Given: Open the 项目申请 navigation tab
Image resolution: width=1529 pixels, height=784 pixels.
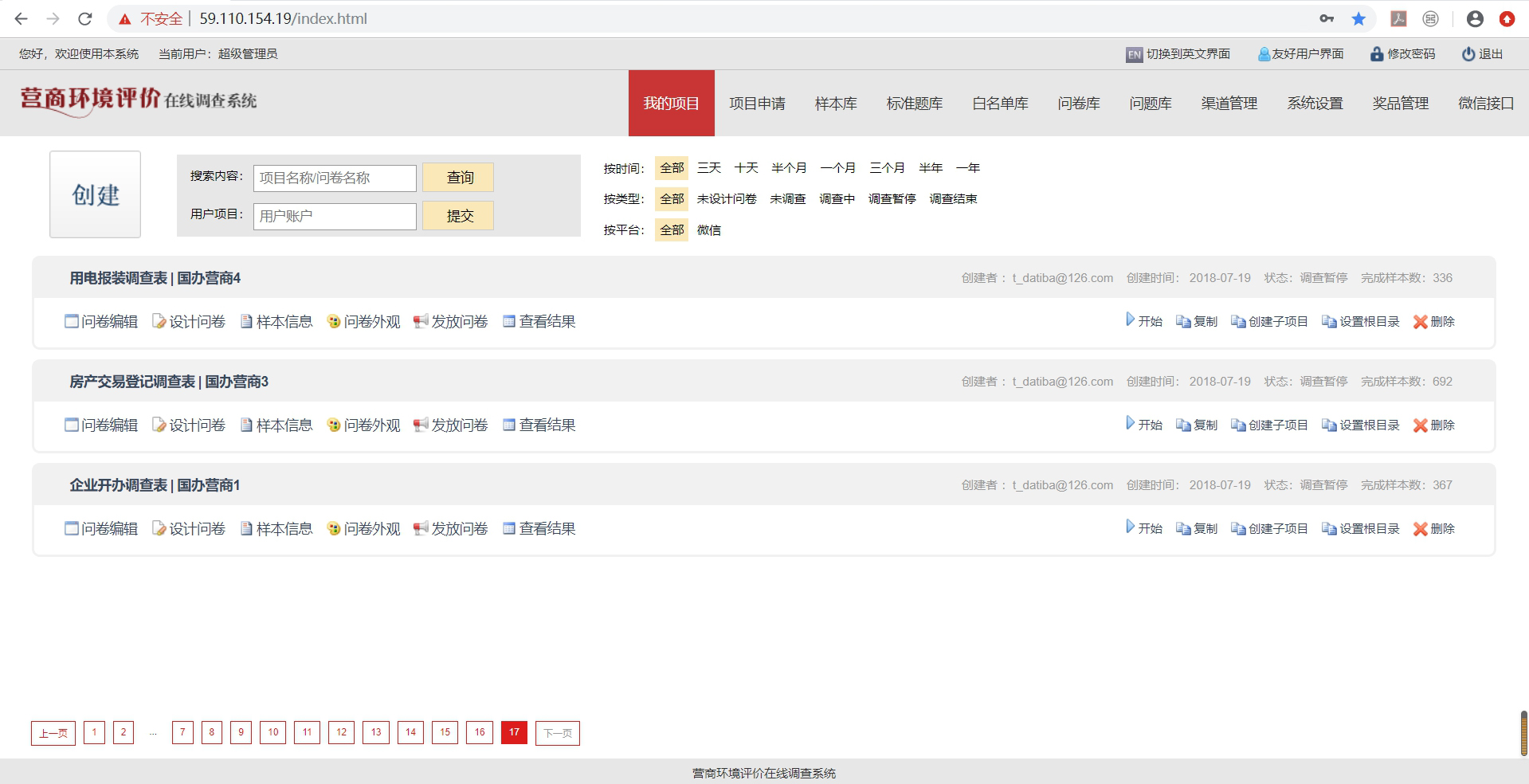Looking at the screenshot, I should click(757, 104).
